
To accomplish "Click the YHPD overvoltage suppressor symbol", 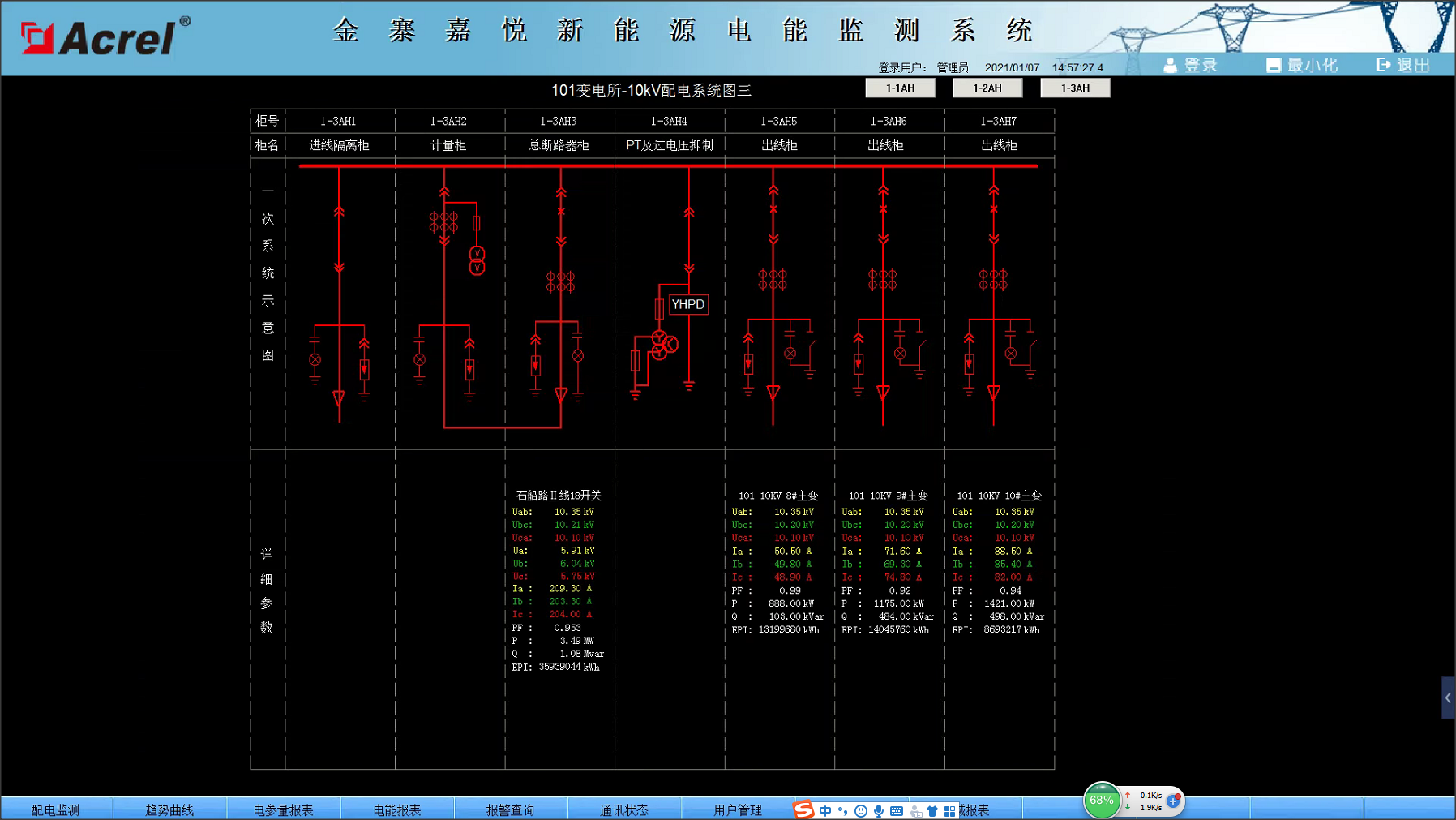I will (x=687, y=304).
